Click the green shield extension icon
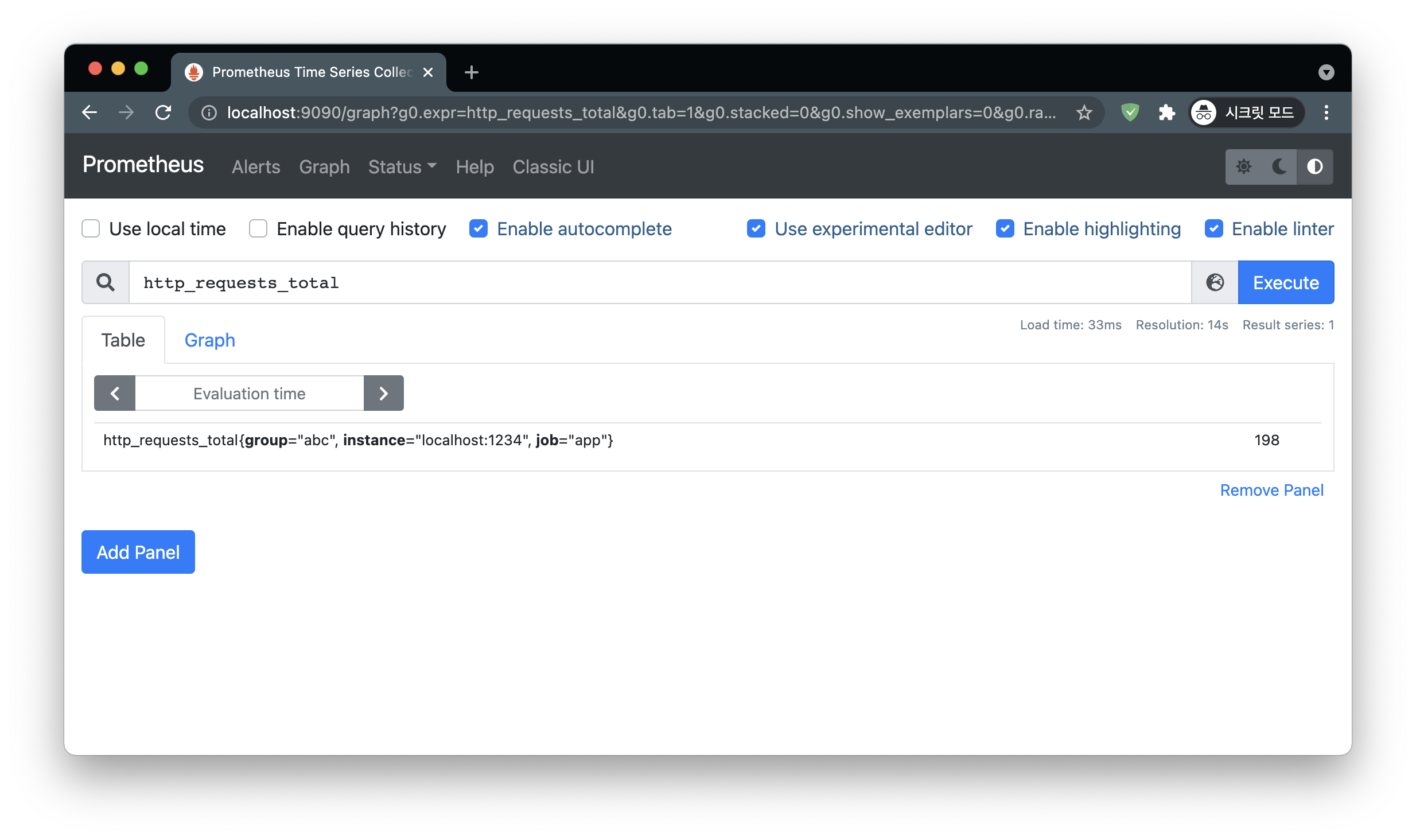Screen dimensions: 1416x840 pos(1130,112)
